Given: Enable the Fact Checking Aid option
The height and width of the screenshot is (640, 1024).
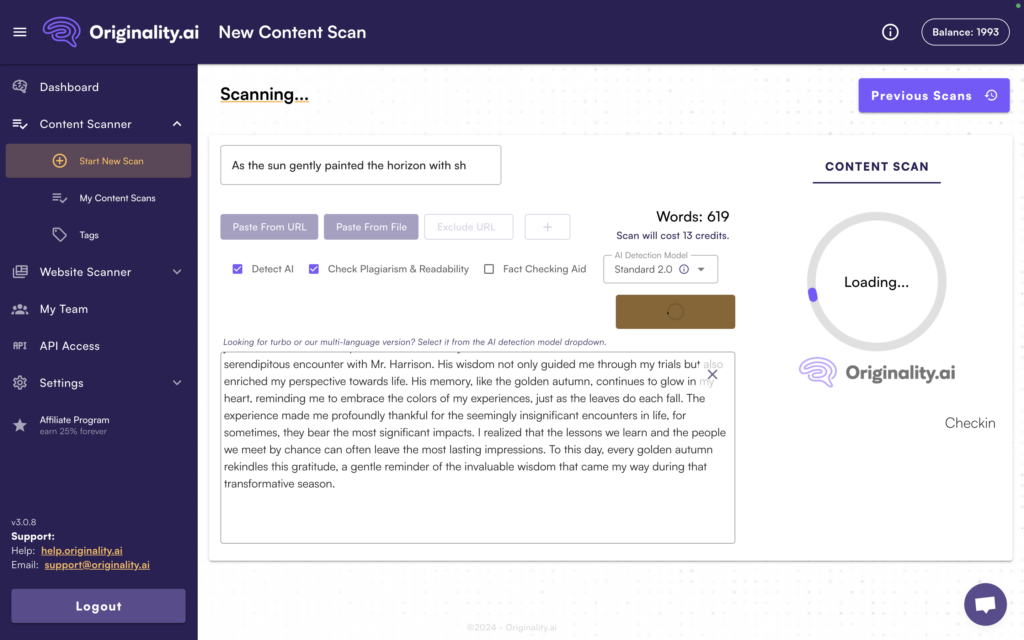Looking at the screenshot, I should 487,269.
